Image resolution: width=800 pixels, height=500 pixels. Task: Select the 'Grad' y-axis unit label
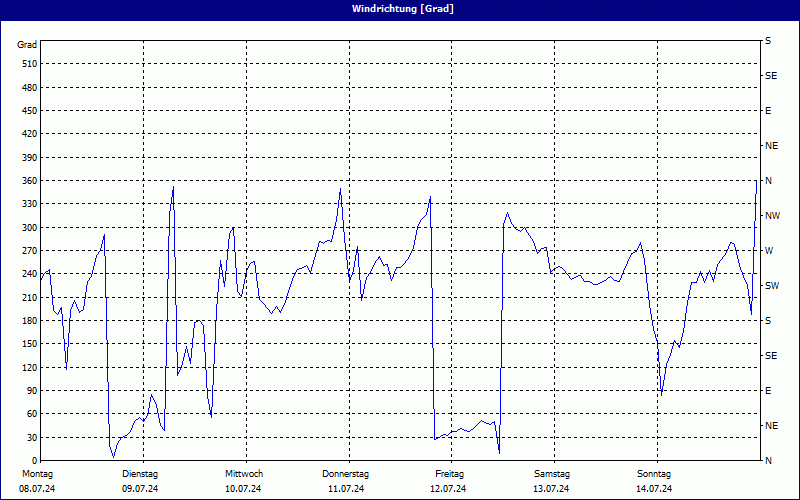tap(27, 45)
